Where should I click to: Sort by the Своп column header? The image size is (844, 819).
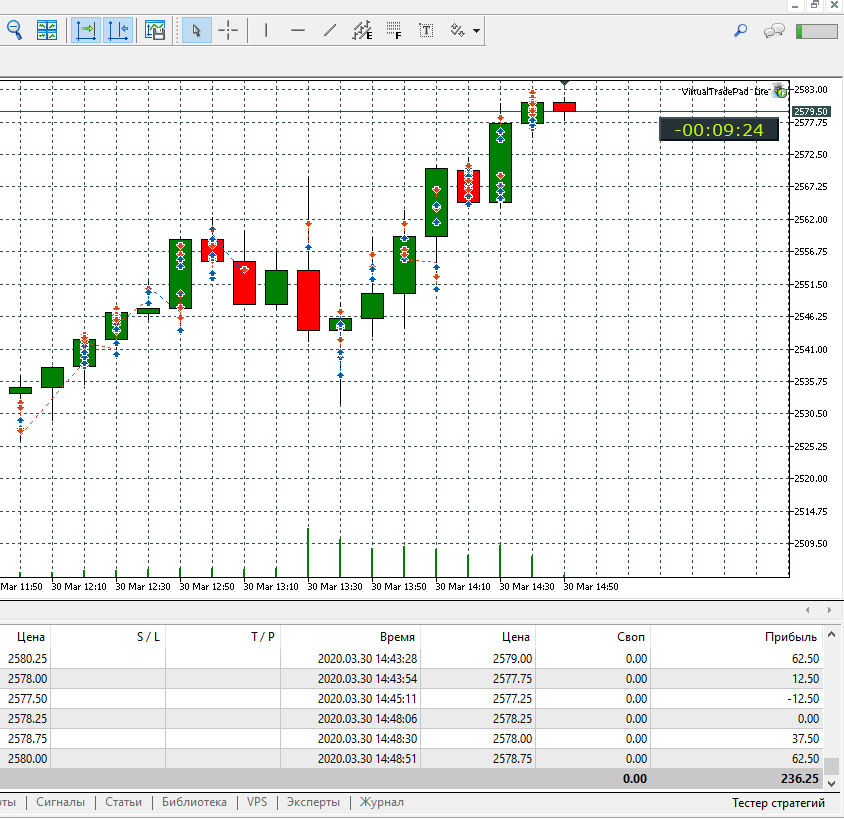pos(593,637)
